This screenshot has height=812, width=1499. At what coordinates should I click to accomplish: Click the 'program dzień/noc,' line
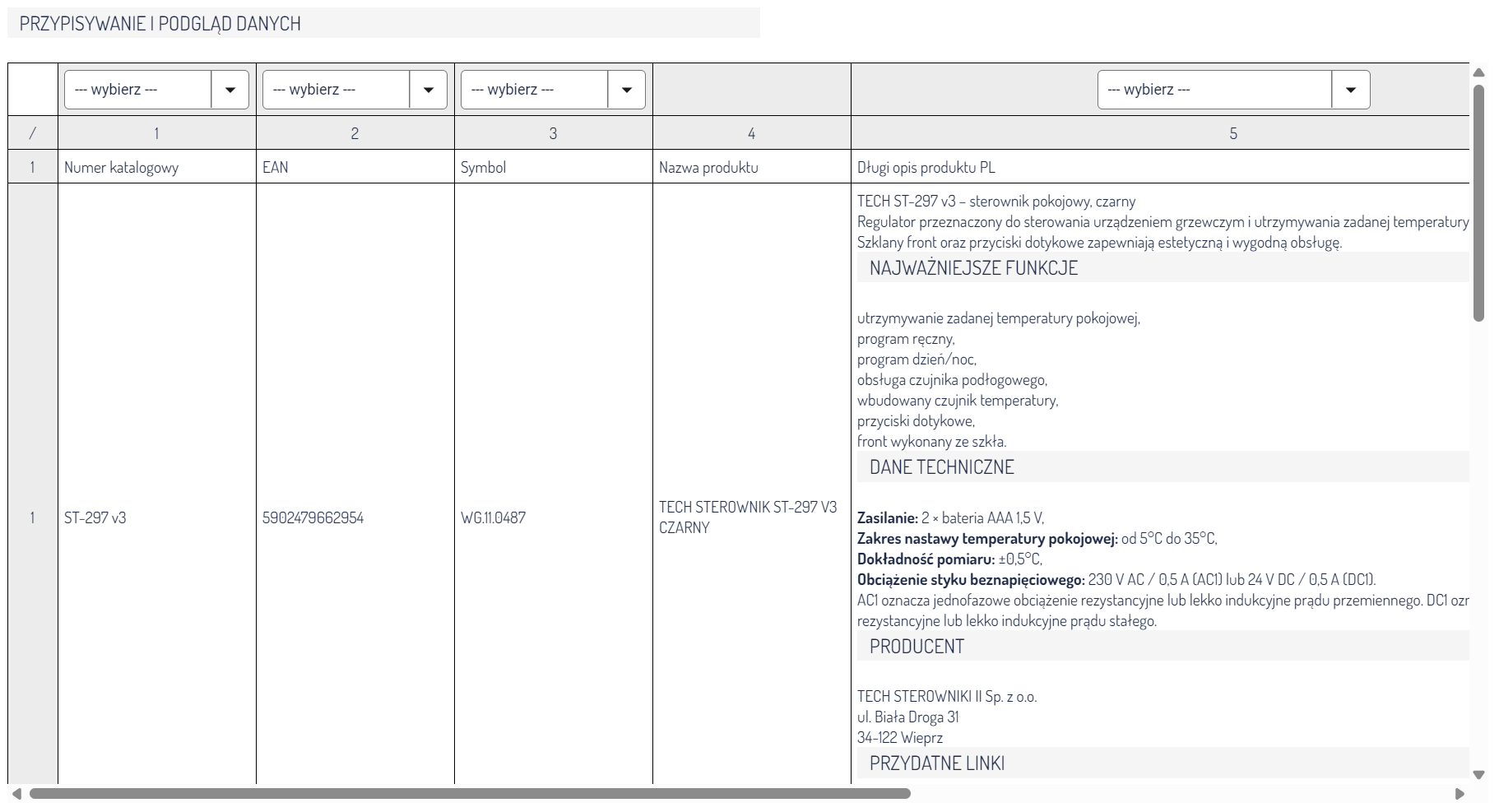click(917, 360)
